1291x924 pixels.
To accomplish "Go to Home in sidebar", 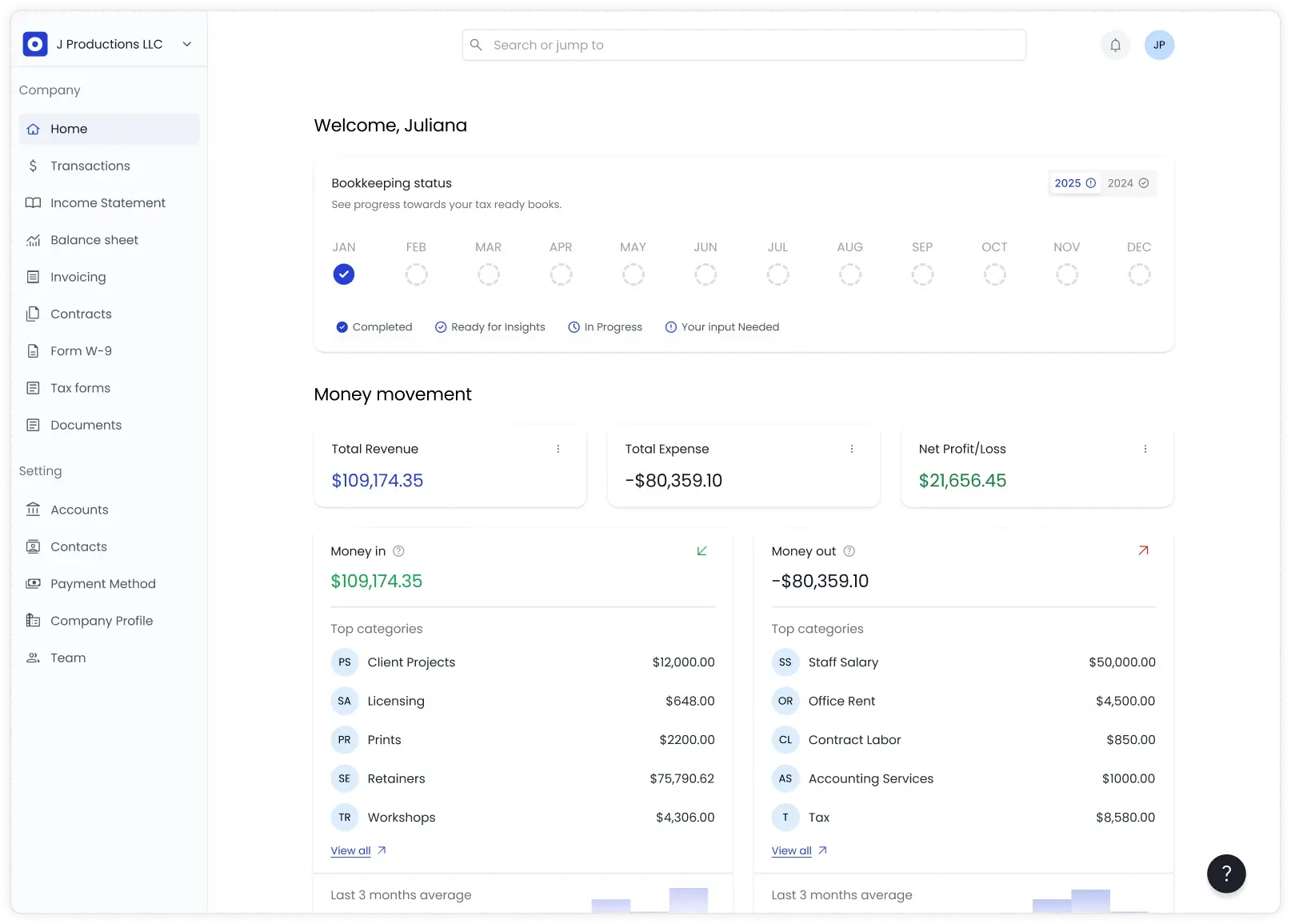I will [x=110, y=129].
